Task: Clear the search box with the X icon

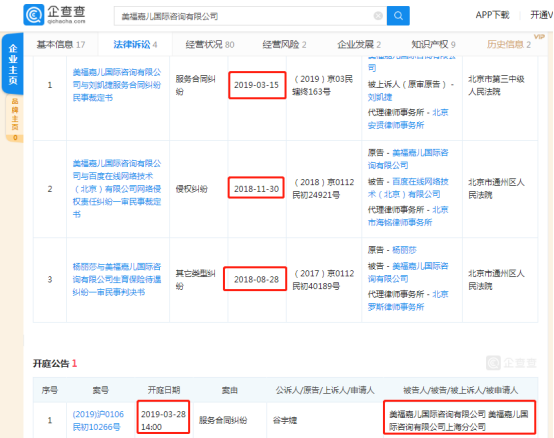Action: (378, 16)
